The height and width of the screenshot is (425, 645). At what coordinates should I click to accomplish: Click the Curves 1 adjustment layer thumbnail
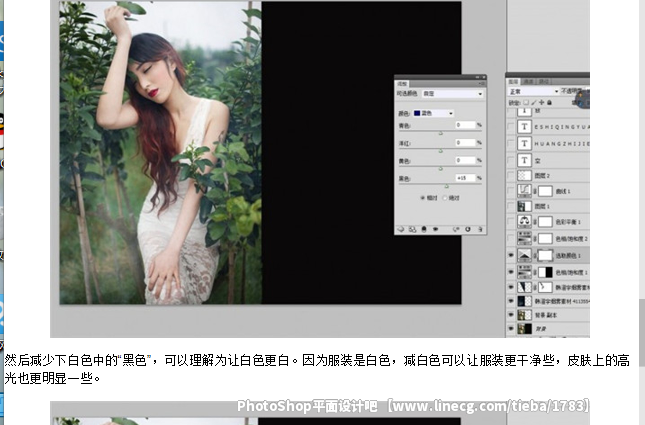coord(526,190)
